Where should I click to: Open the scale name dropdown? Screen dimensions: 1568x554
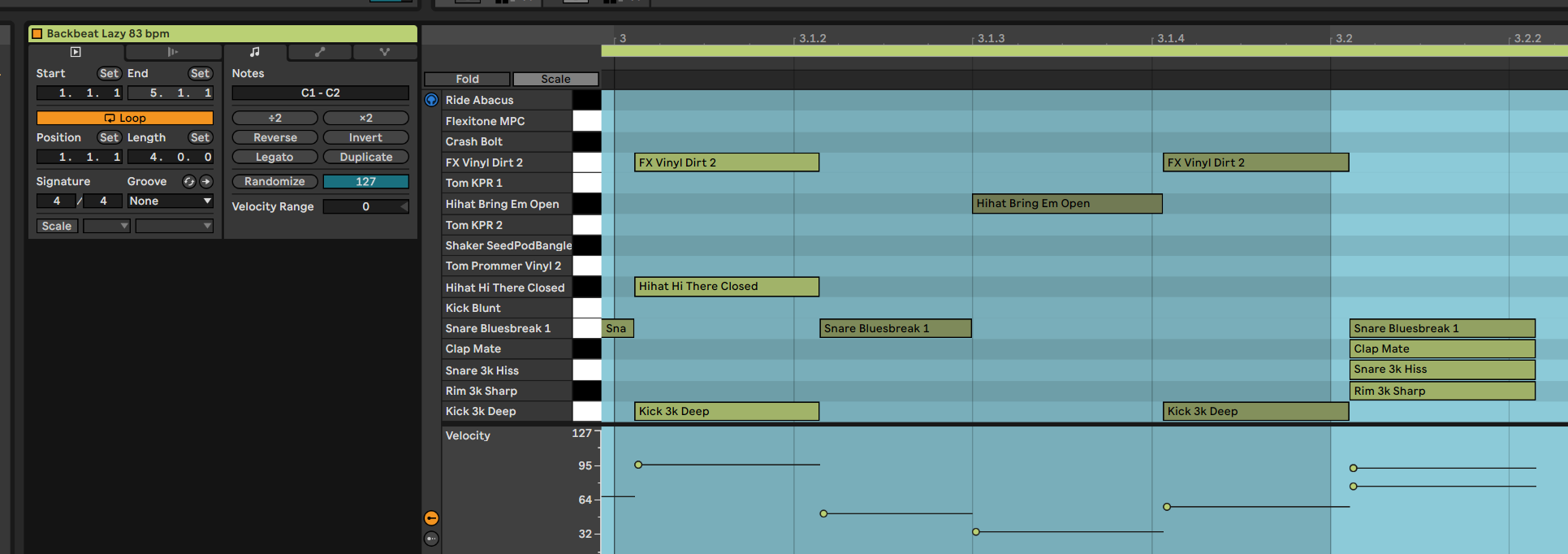174,226
